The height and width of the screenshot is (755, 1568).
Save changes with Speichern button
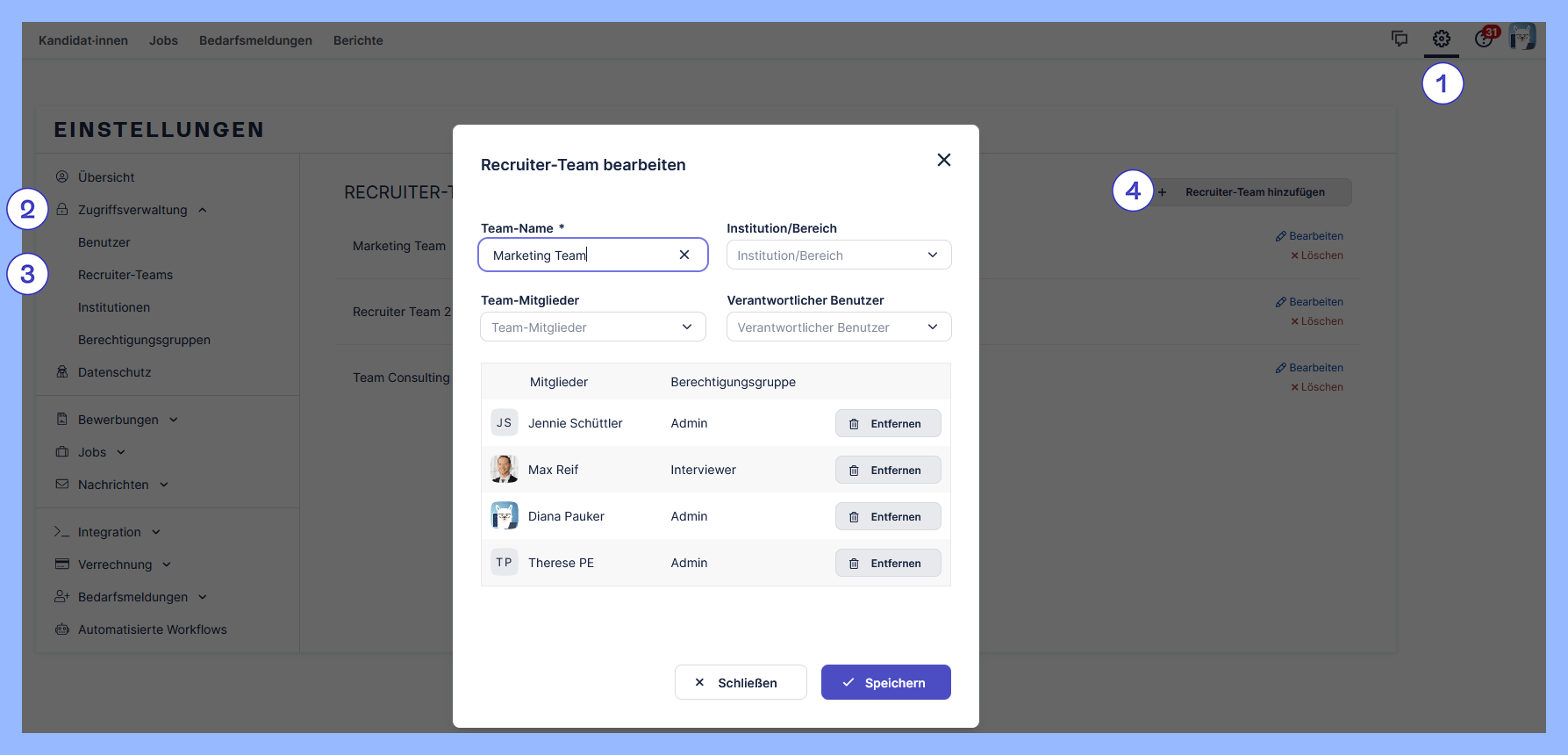pyautogui.click(x=885, y=682)
